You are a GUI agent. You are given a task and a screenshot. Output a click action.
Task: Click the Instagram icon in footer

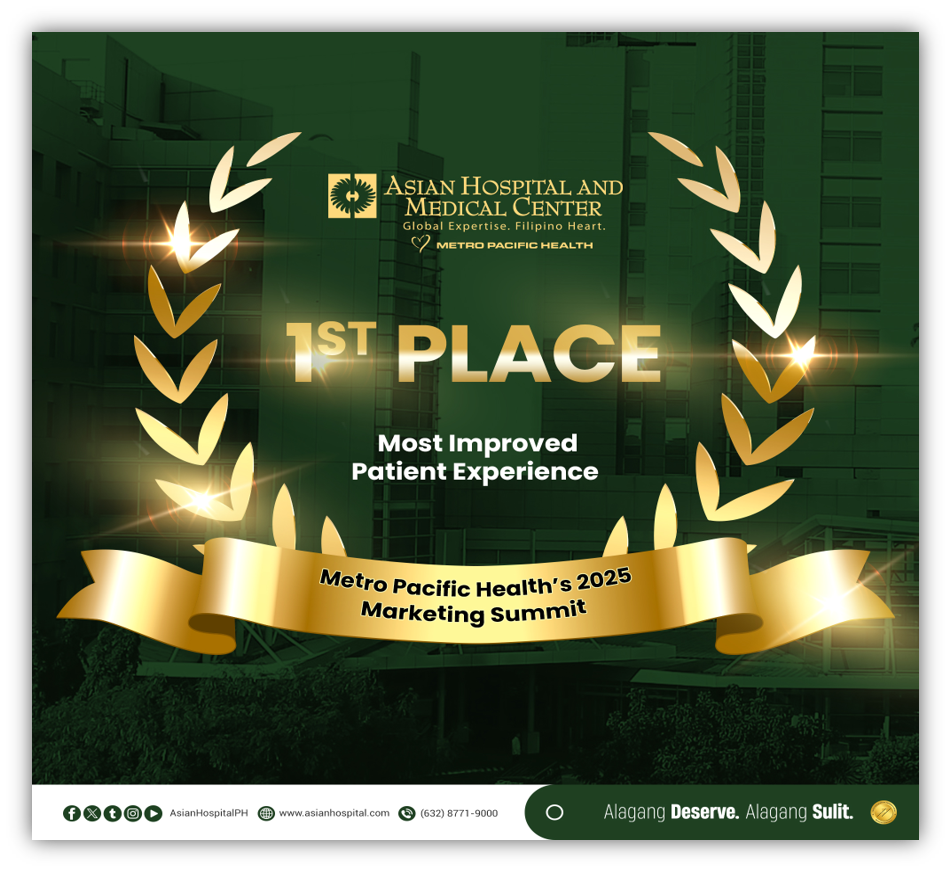coord(133,813)
